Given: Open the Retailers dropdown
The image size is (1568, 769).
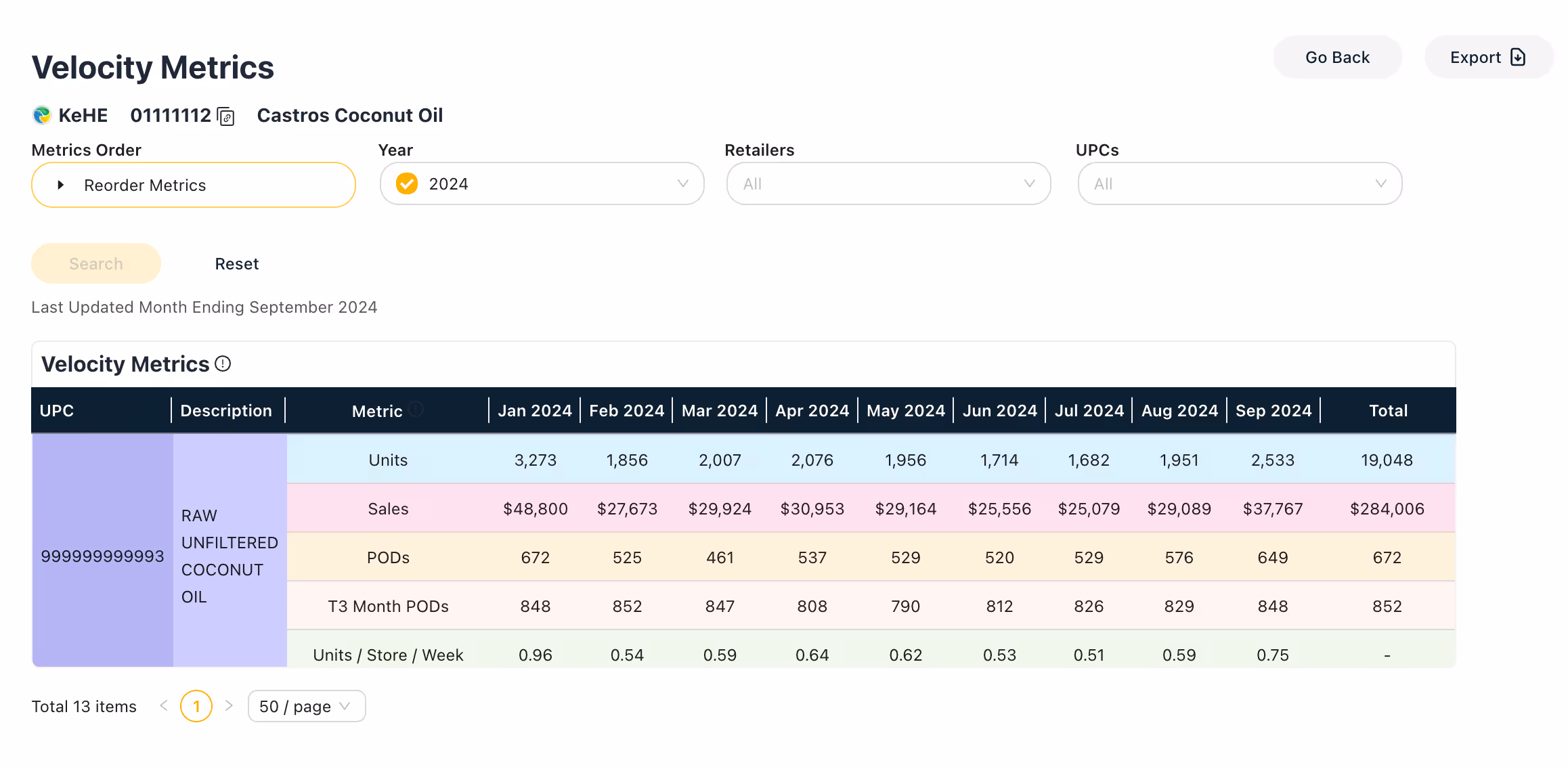Looking at the screenshot, I should click(x=888, y=183).
